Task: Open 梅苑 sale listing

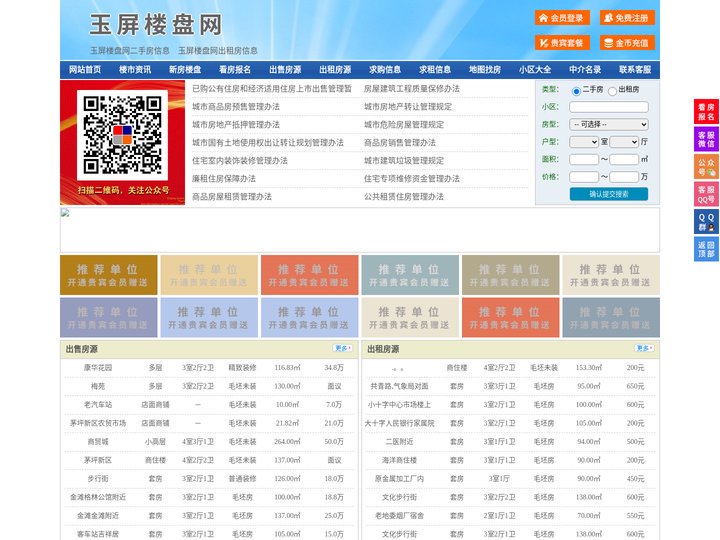Action: [x=98, y=386]
